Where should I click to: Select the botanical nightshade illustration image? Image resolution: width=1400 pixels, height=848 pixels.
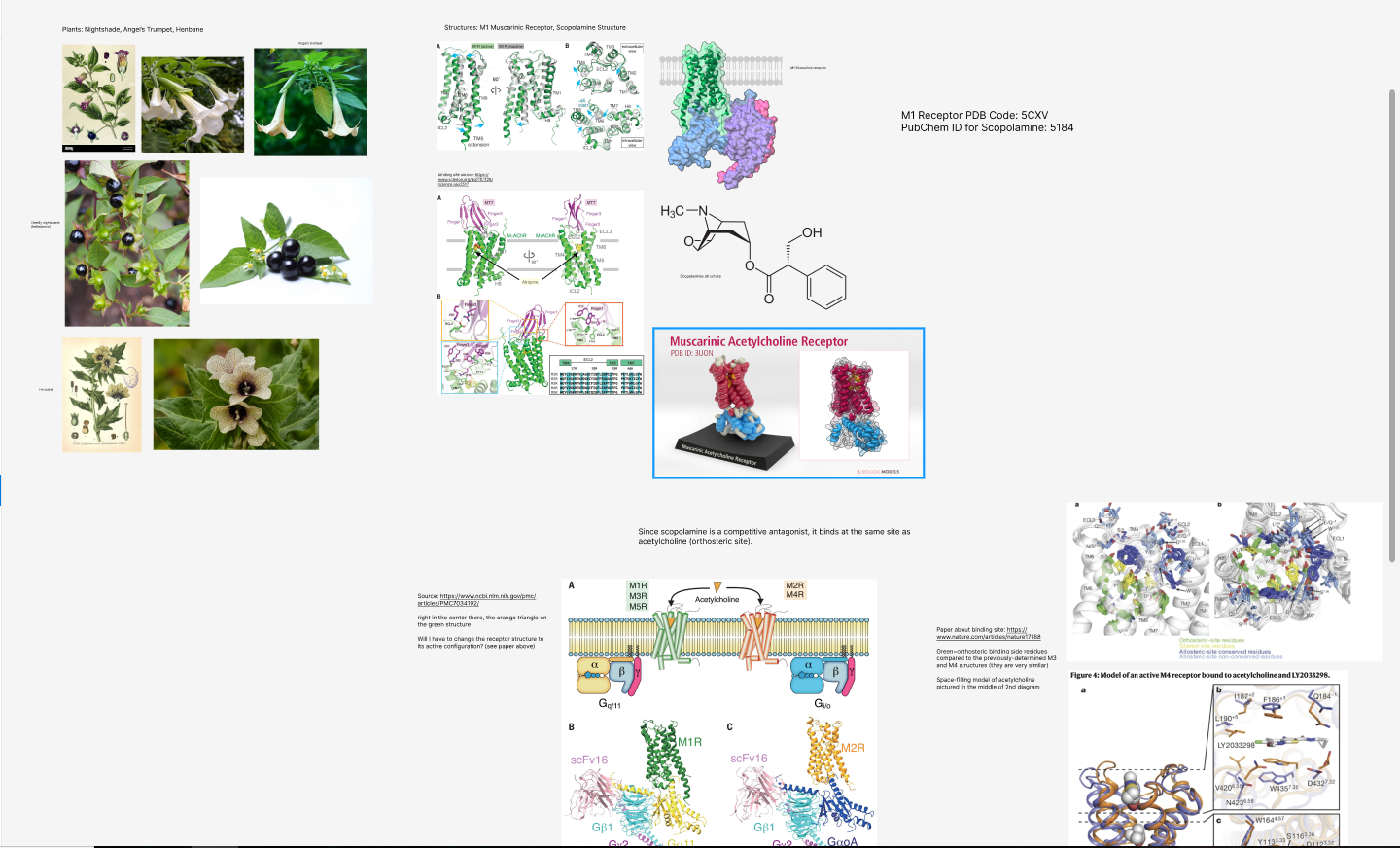[x=99, y=98]
